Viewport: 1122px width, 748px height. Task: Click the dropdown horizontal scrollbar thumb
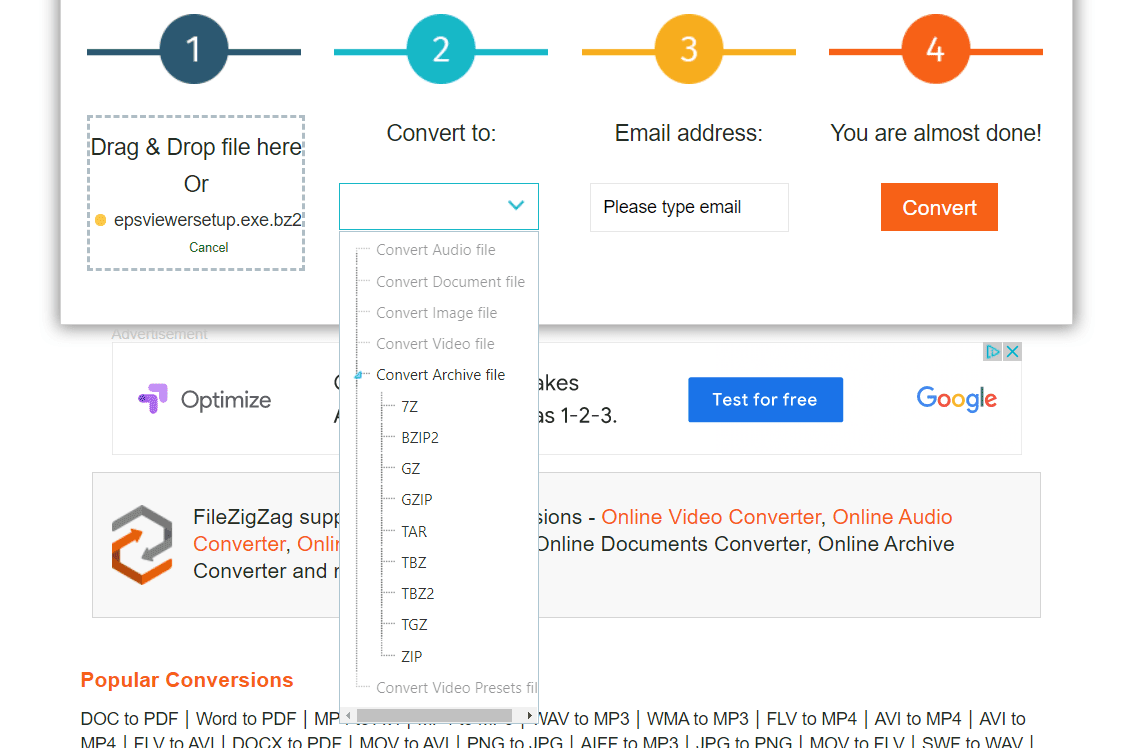pos(434,716)
